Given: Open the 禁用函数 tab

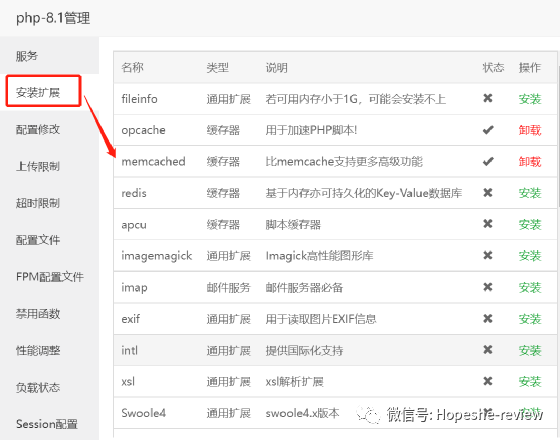Looking at the screenshot, I should (x=49, y=314).
